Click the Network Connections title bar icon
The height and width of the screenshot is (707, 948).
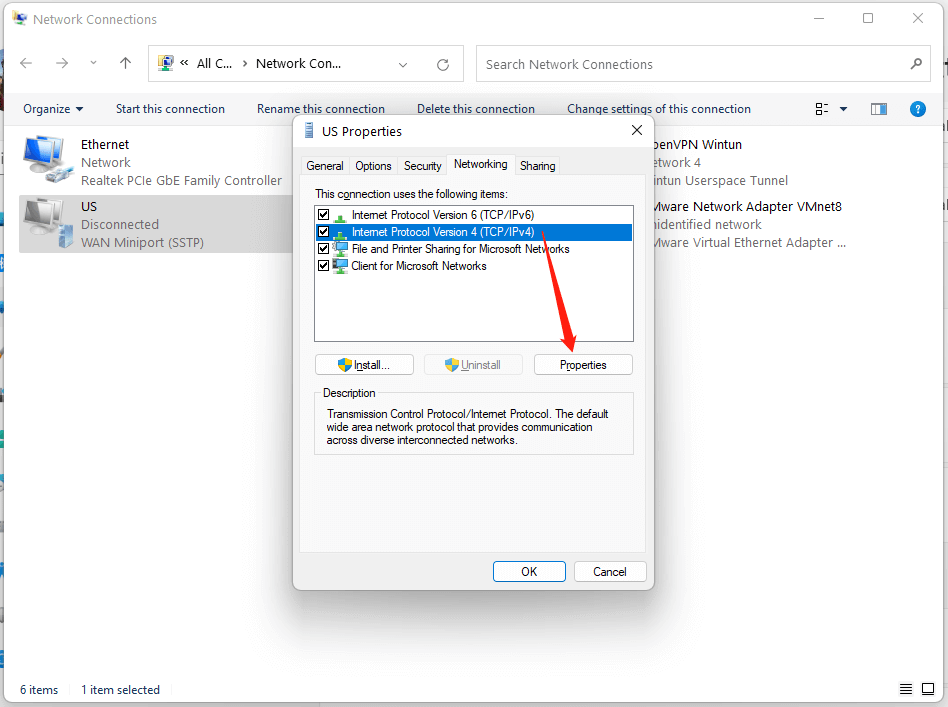click(19, 19)
